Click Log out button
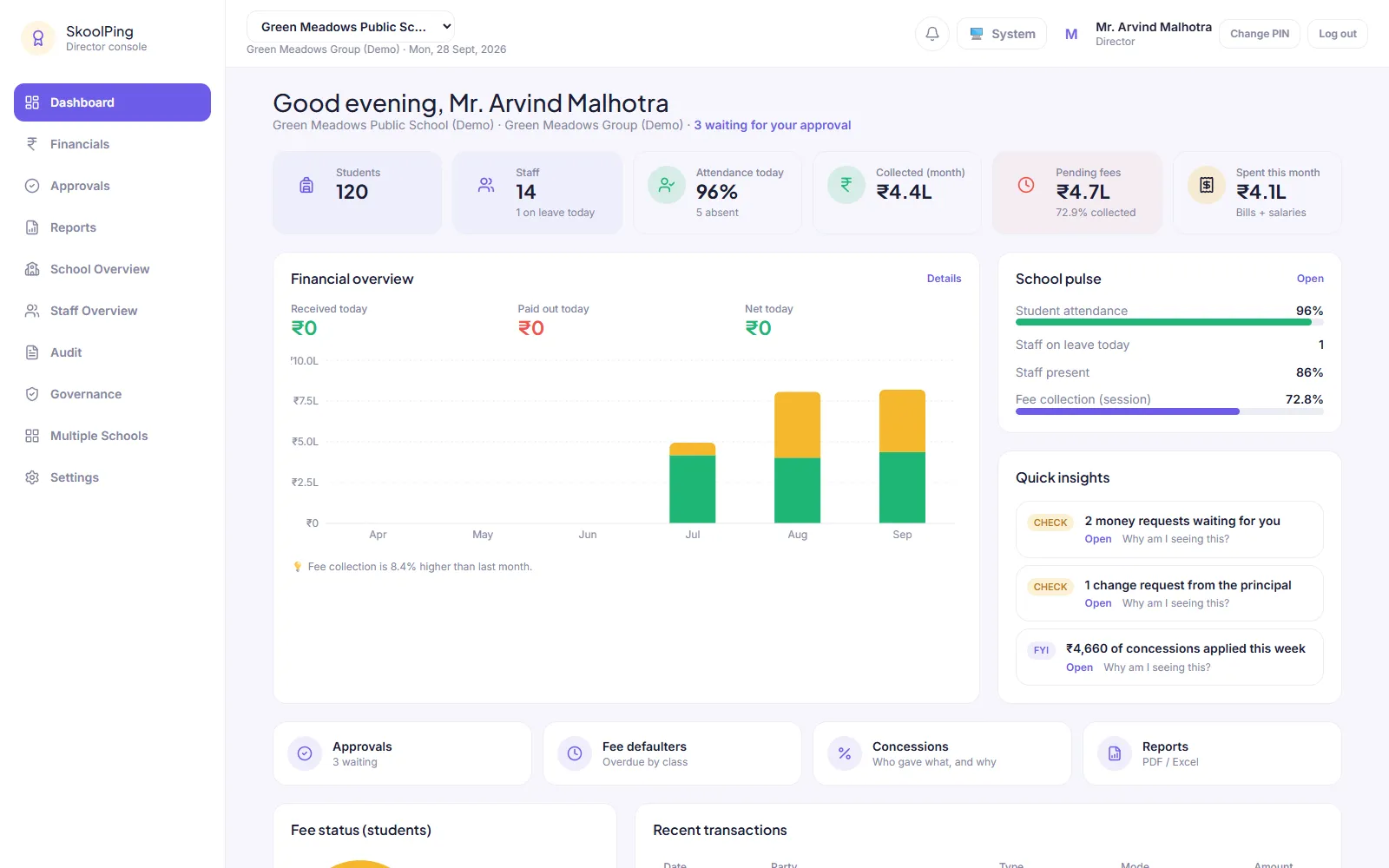This screenshot has height=868, width=1389. coord(1338,34)
